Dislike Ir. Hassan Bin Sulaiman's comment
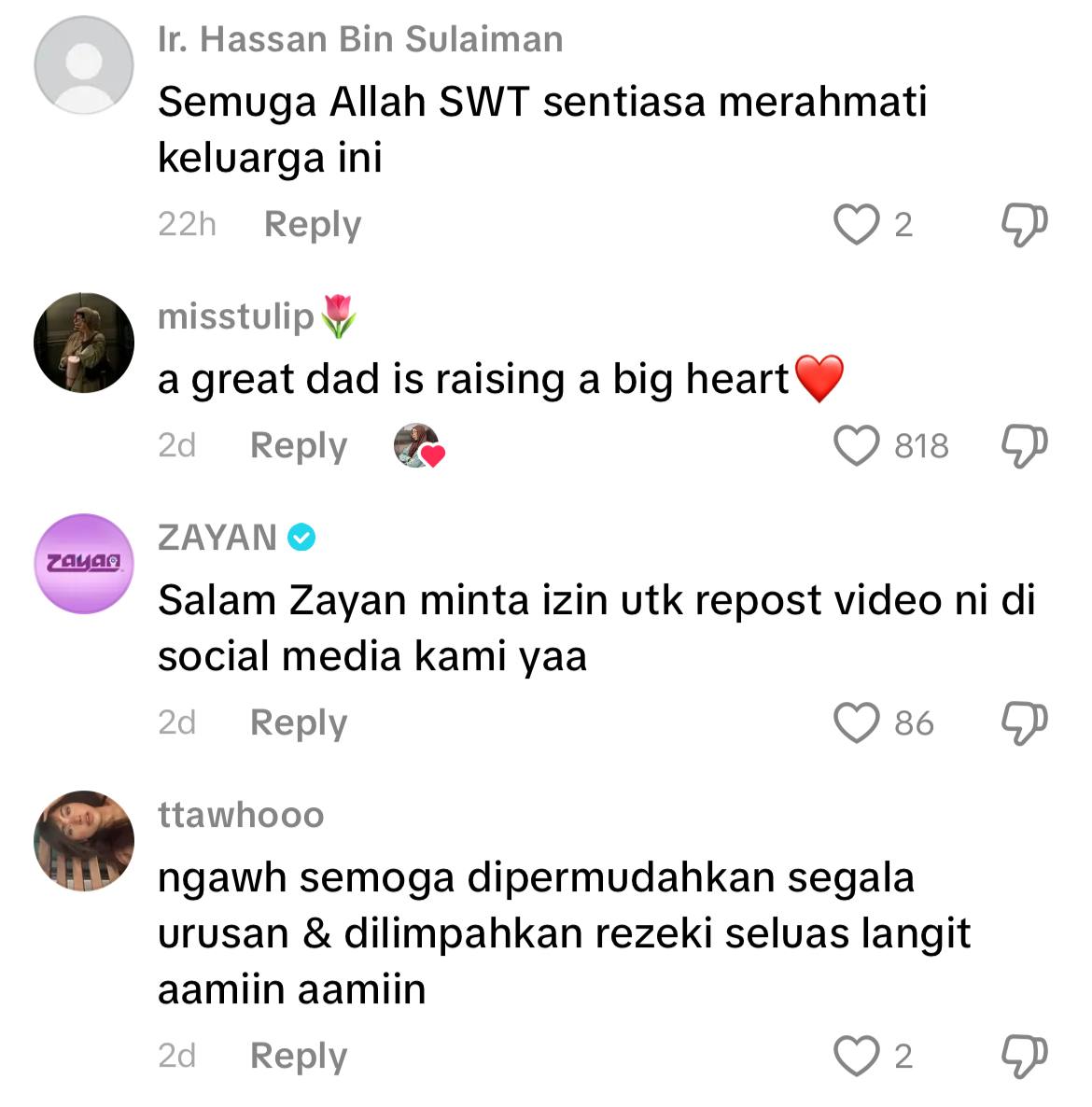The image size is (1092, 1107). coord(1024,225)
